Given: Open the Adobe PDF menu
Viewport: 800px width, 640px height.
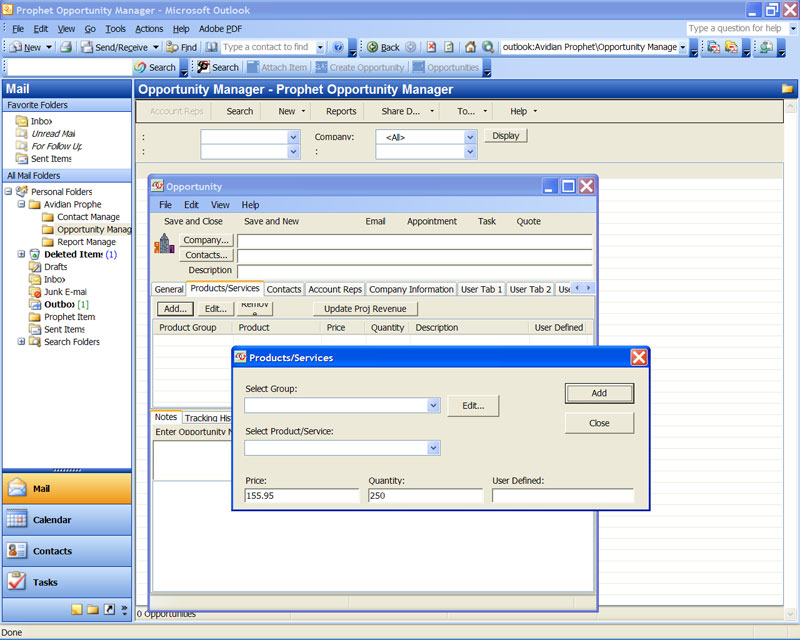Looking at the screenshot, I should (220, 29).
